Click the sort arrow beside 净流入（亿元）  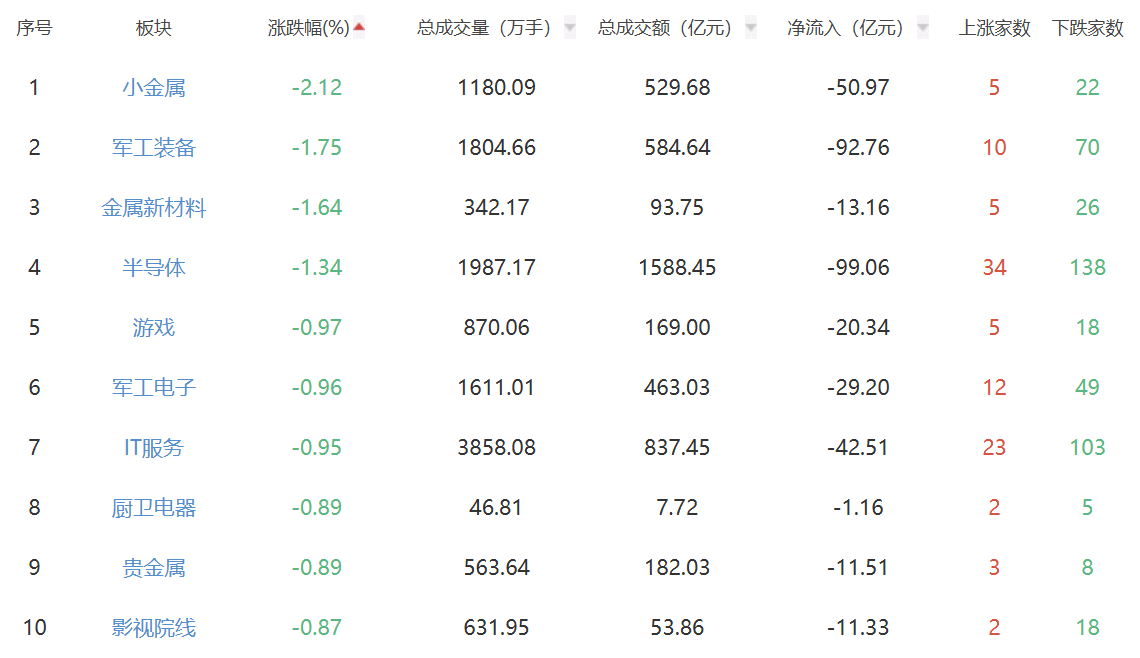[x=922, y=28]
